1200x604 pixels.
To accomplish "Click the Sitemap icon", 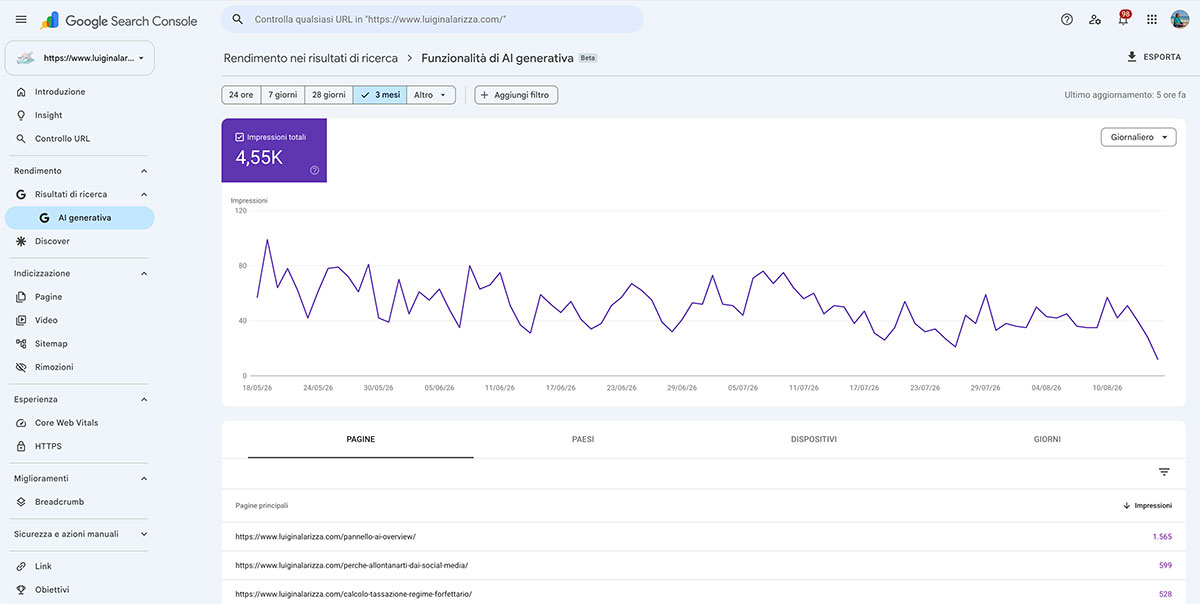I will pyautogui.click(x=23, y=344).
